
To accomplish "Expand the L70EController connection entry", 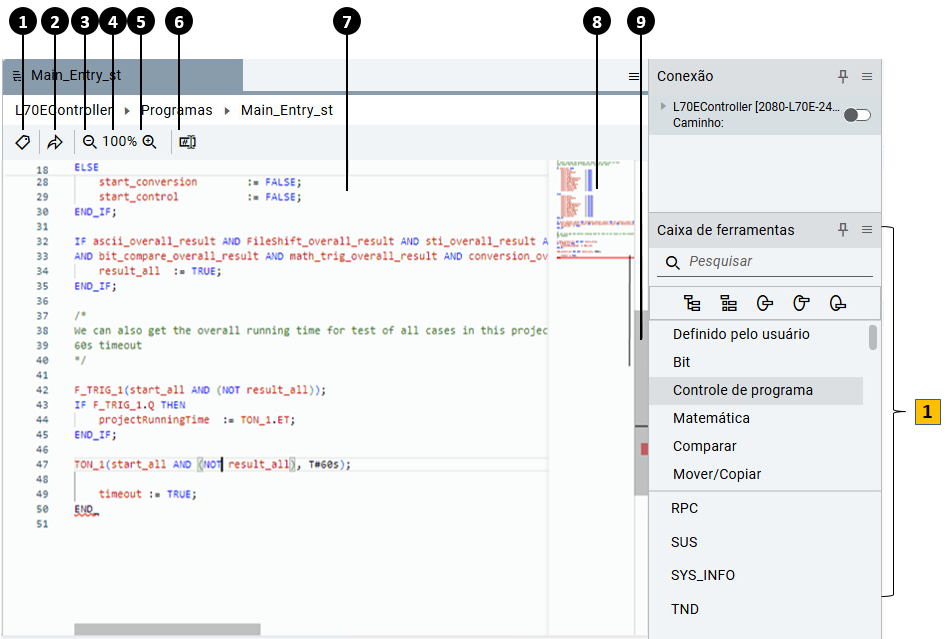I will click(x=663, y=105).
